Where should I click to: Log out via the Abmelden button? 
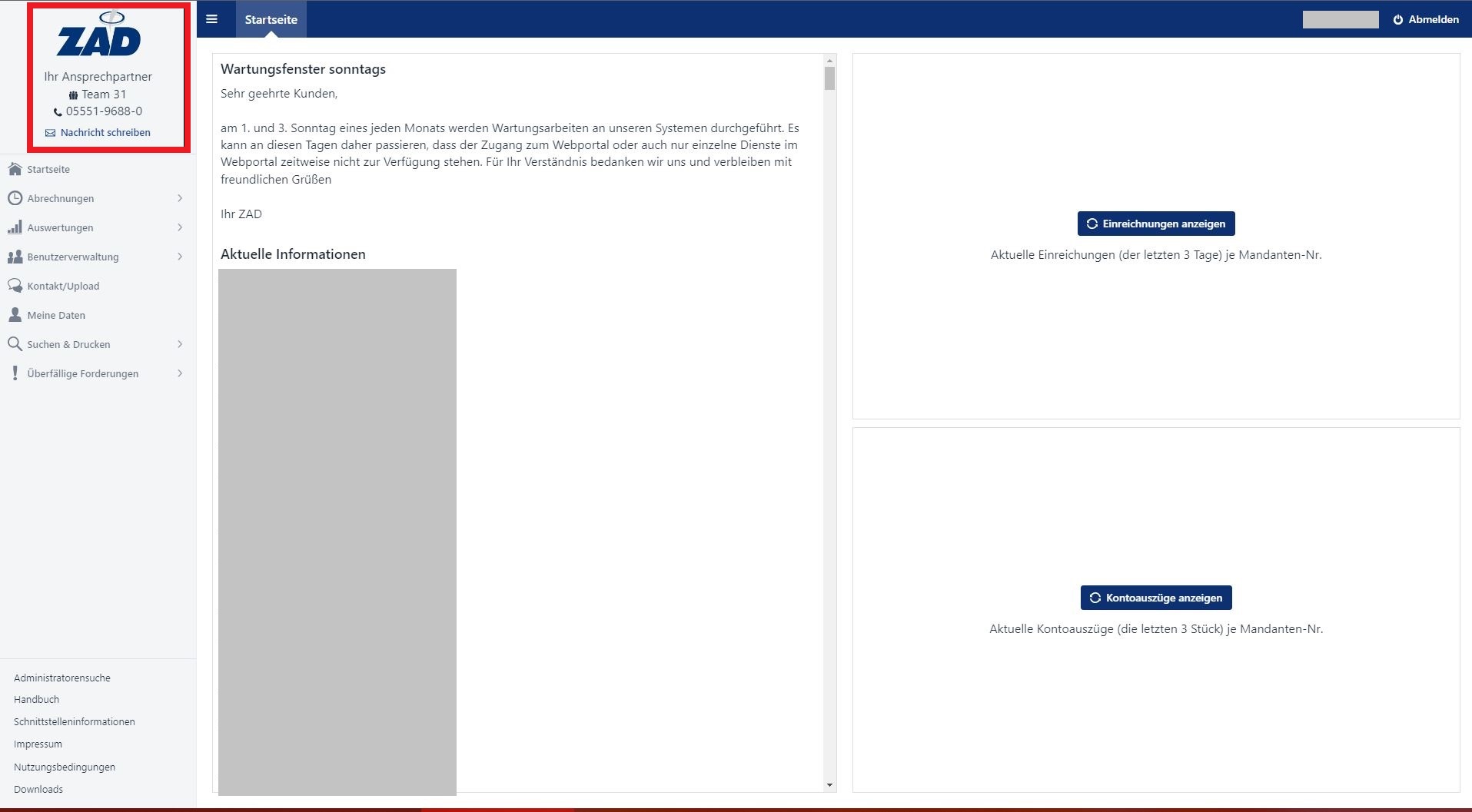(x=1426, y=19)
